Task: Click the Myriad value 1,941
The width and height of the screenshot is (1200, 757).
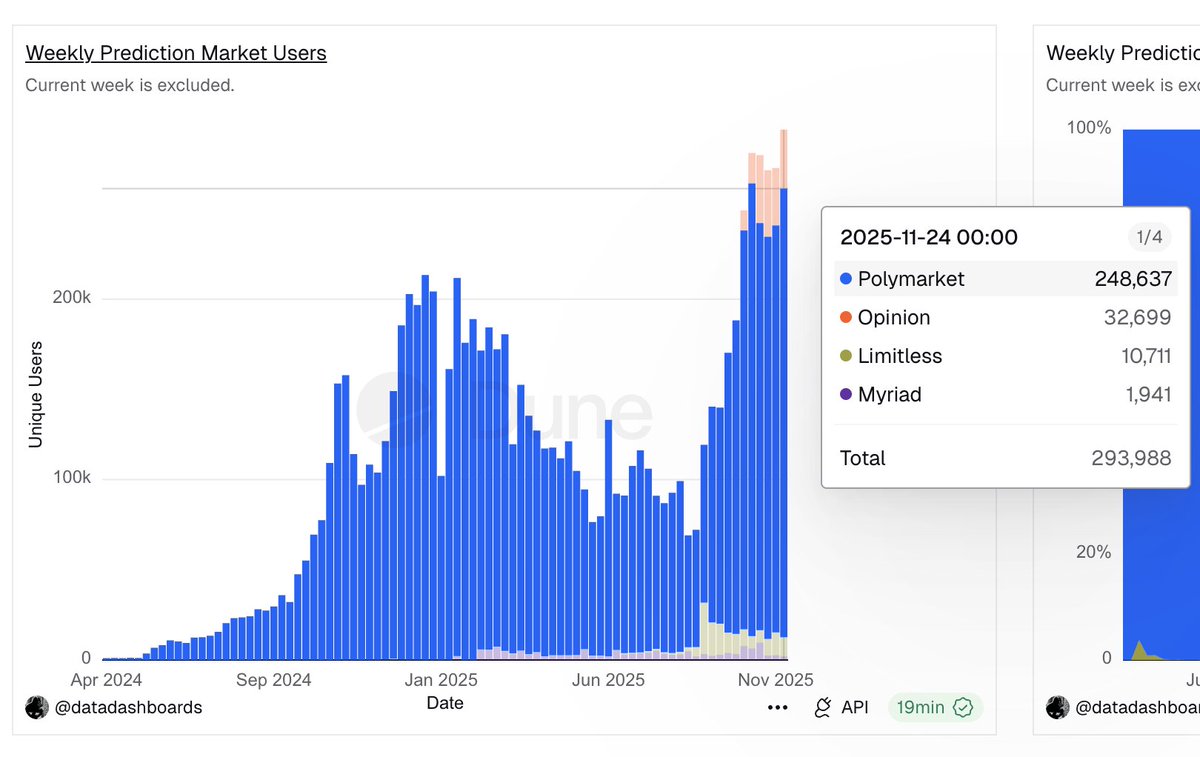Action: (x=1148, y=394)
